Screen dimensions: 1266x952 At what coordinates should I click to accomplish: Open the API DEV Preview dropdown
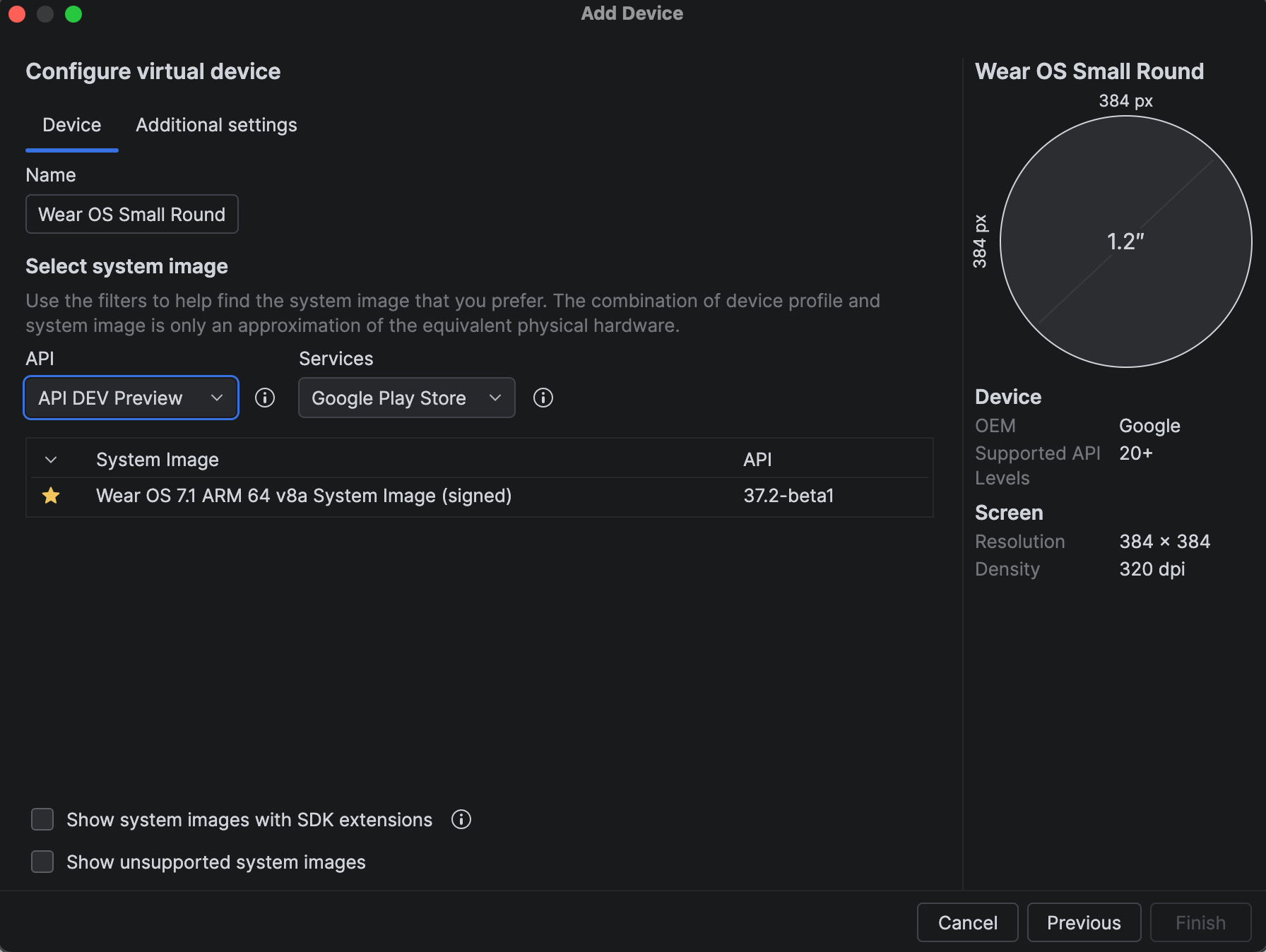click(x=131, y=398)
